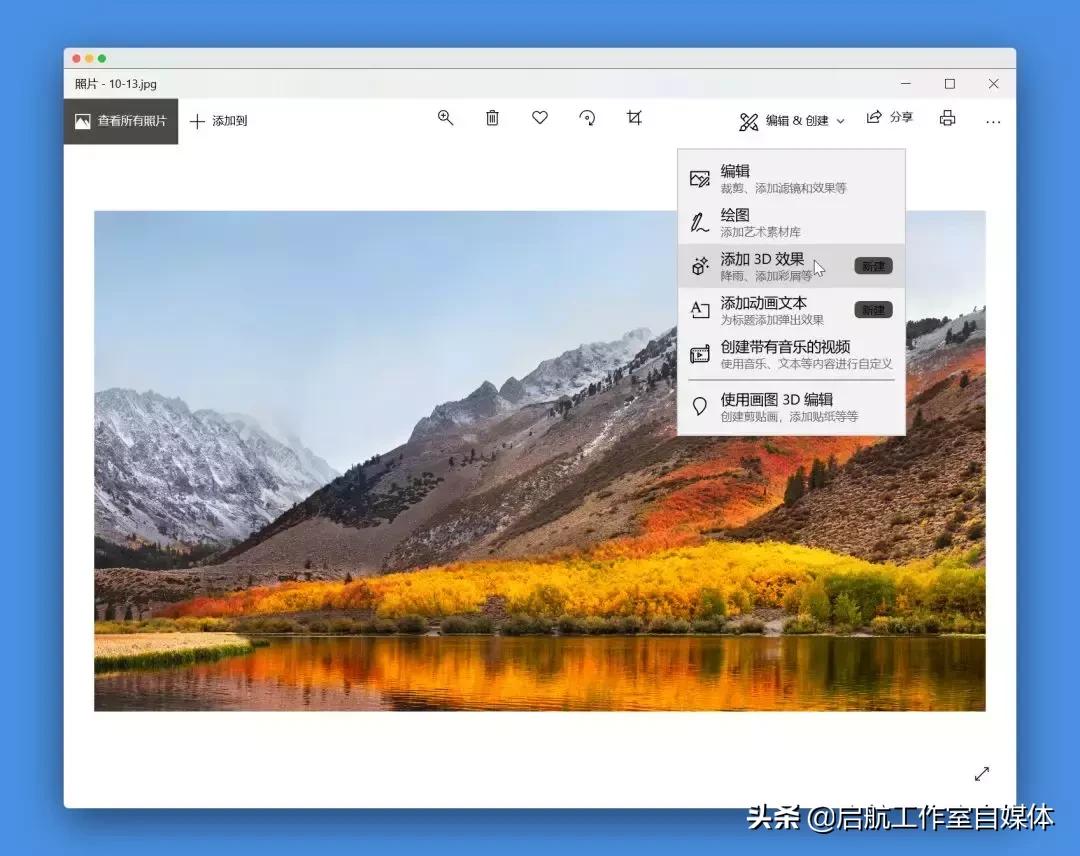Click the 添加到 button
Image resolution: width=1080 pixels, height=856 pixels.
[x=219, y=120]
